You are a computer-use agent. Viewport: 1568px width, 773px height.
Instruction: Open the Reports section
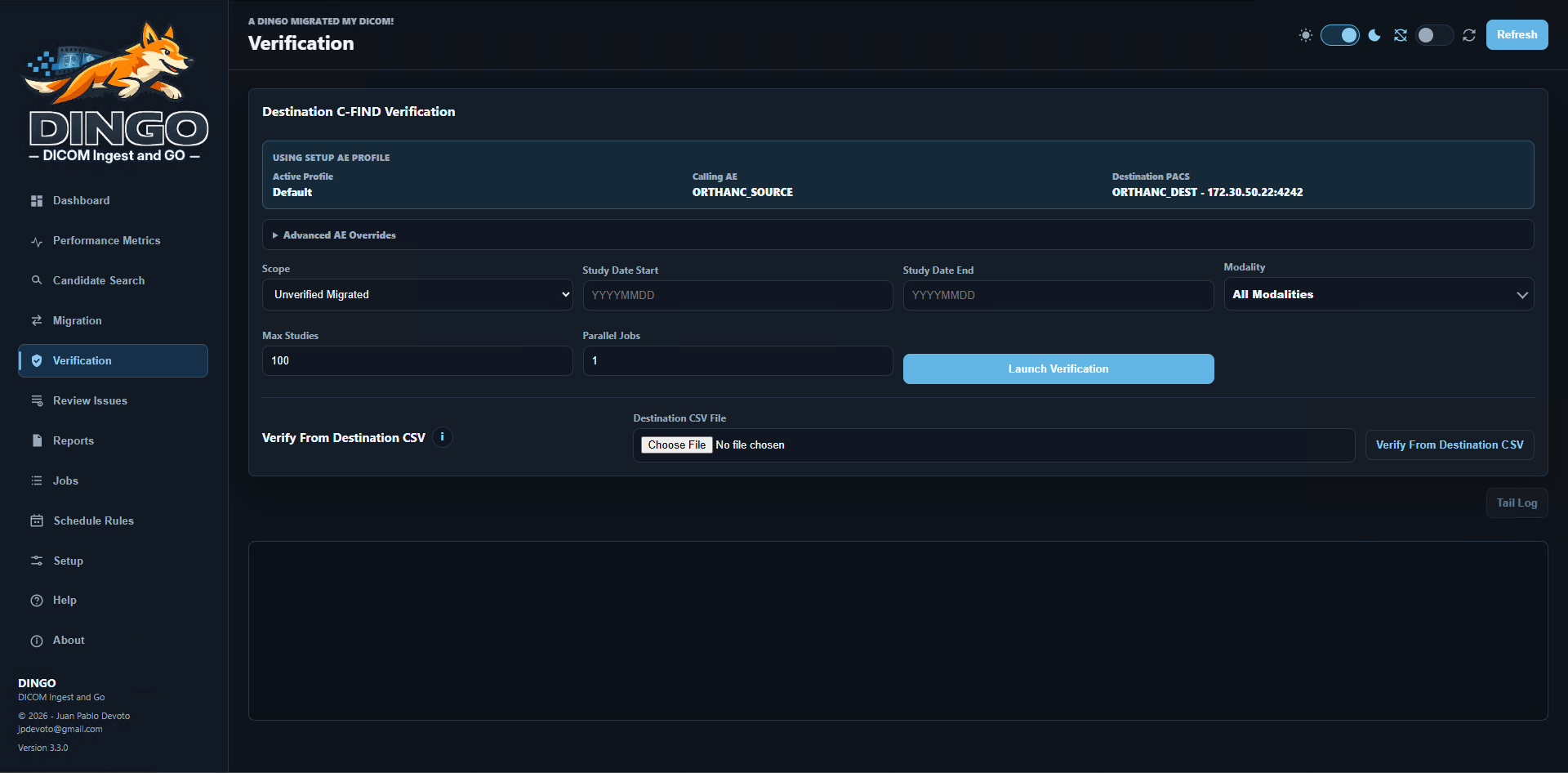coord(114,440)
